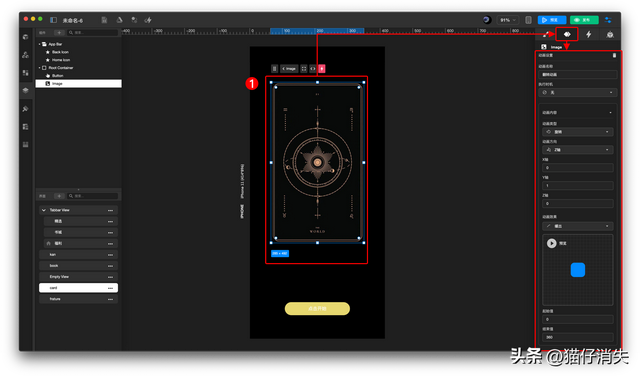Click the list panel icon in left rail
The image size is (640, 376).
coord(25,127)
